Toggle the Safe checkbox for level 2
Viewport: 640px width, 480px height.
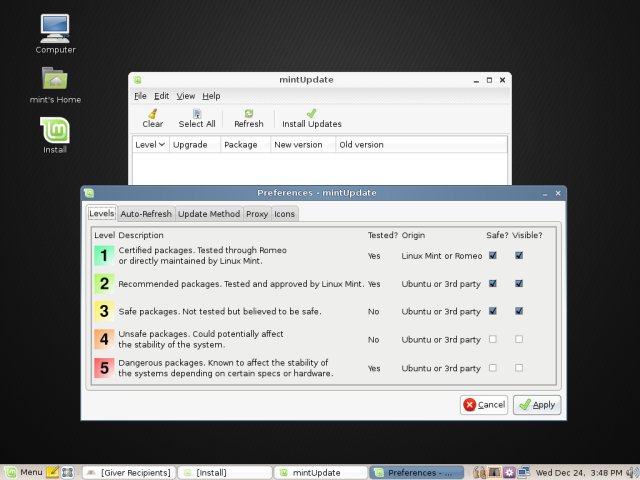click(x=493, y=283)
